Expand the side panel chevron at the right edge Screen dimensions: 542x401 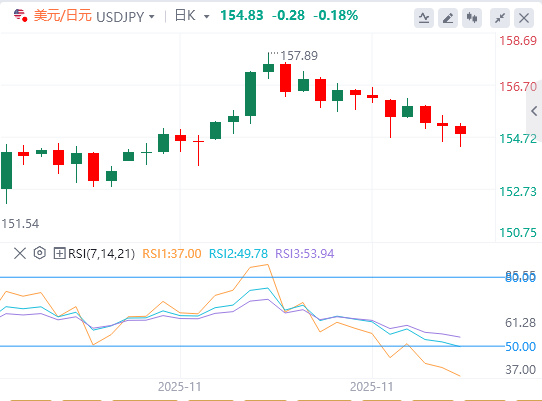pos(534,111)
